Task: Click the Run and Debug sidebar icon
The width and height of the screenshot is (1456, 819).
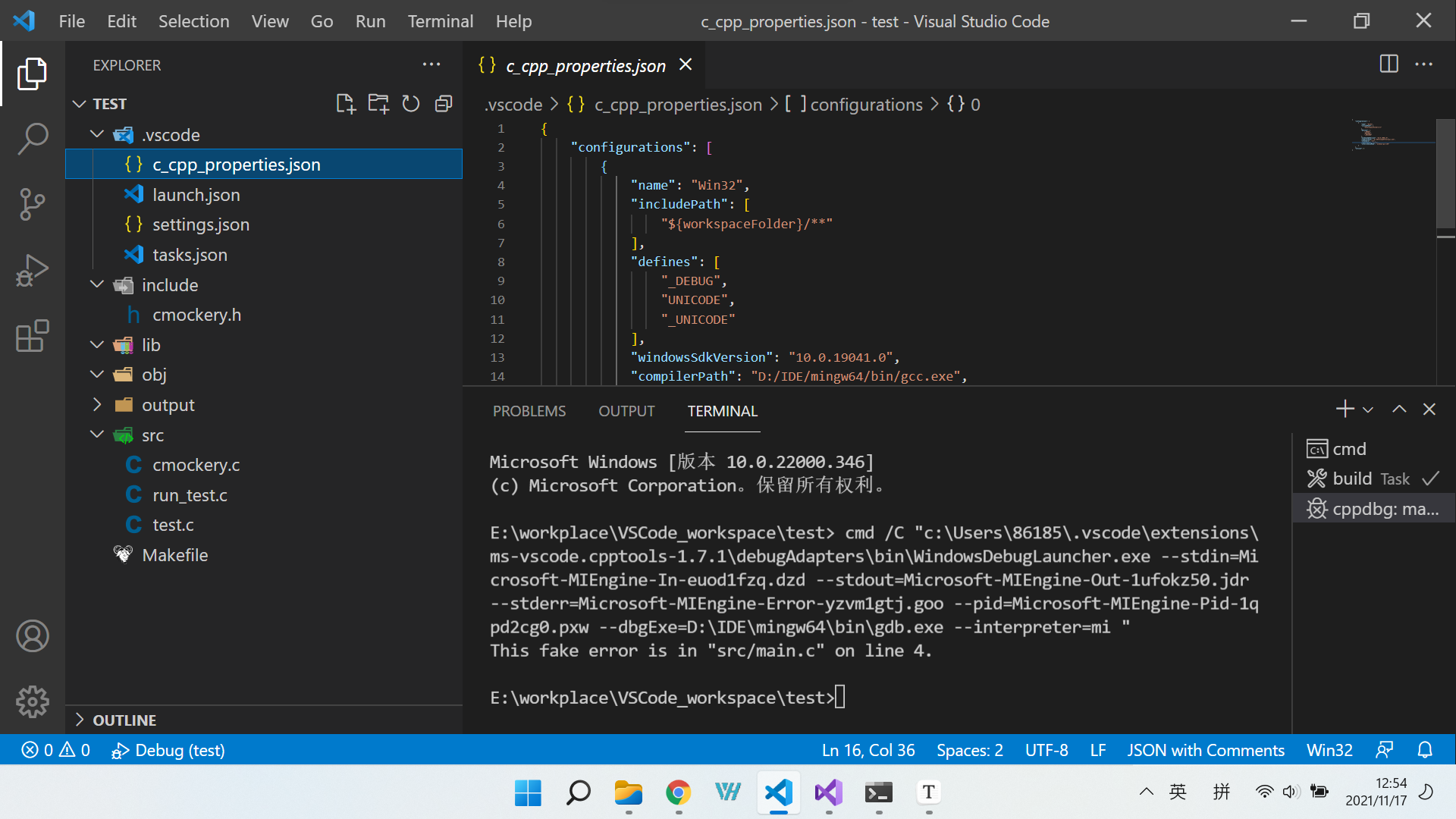Action: coord(32,271)
